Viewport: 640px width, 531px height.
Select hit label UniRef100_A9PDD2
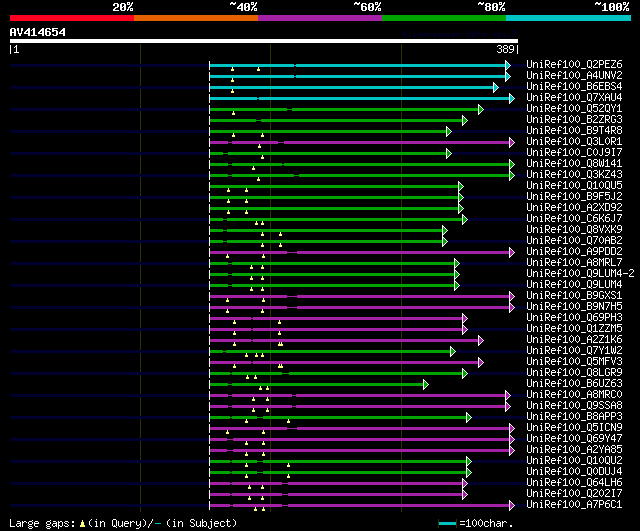point(574,252)
